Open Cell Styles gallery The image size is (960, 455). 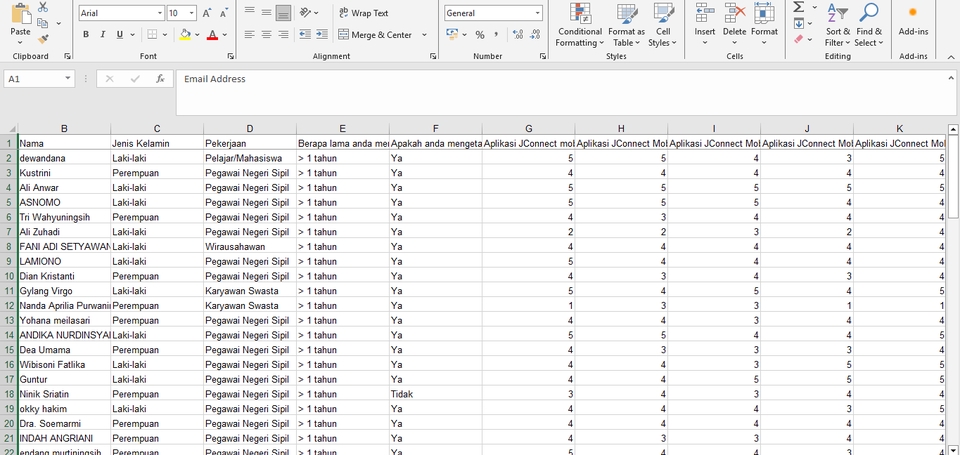tap(662, 25)
